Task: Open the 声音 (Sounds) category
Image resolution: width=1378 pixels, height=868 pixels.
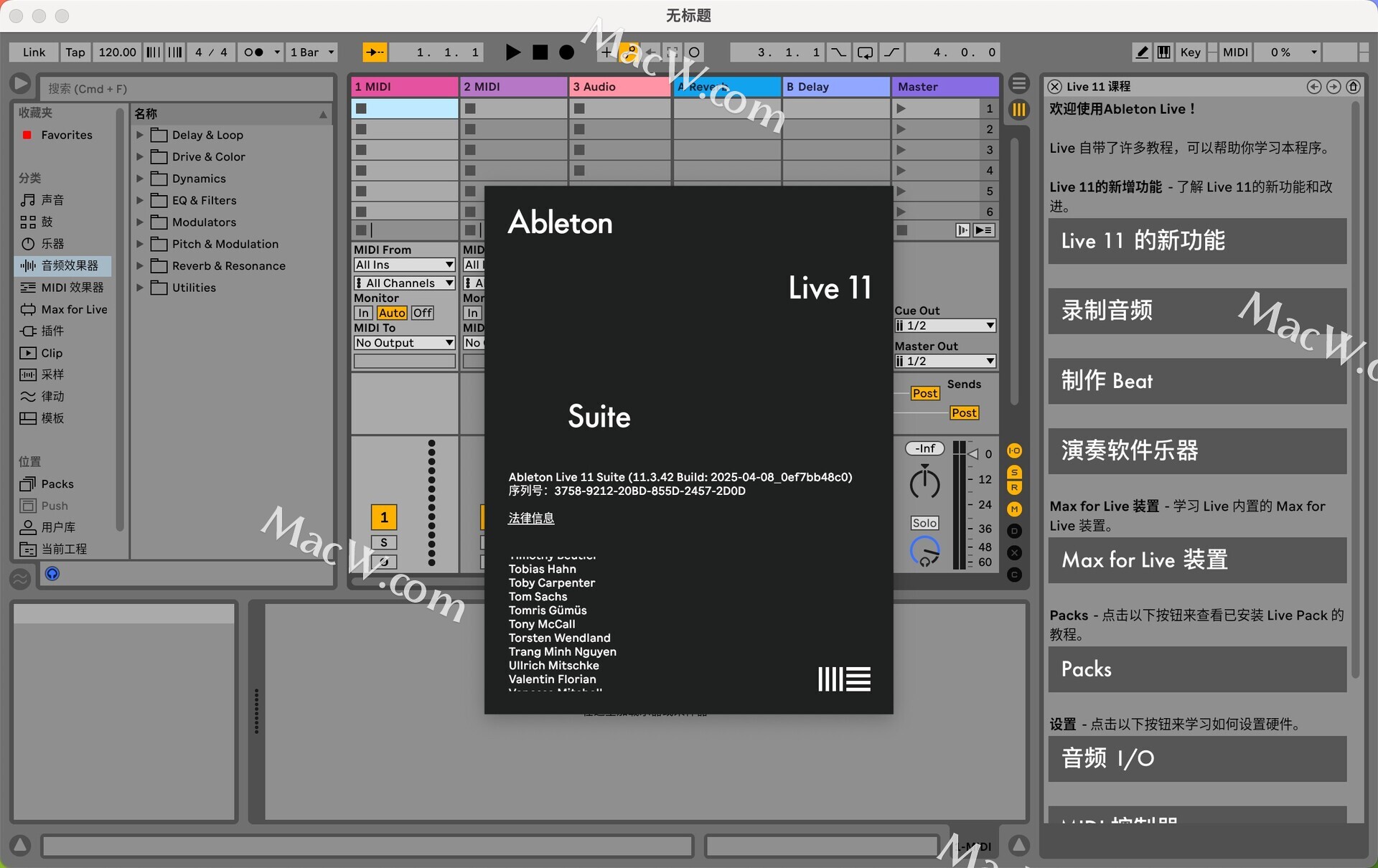Action: 52,200
